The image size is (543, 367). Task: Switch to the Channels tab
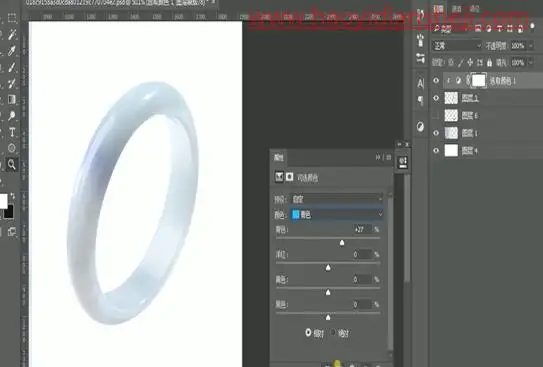click(x=456, y=9)
